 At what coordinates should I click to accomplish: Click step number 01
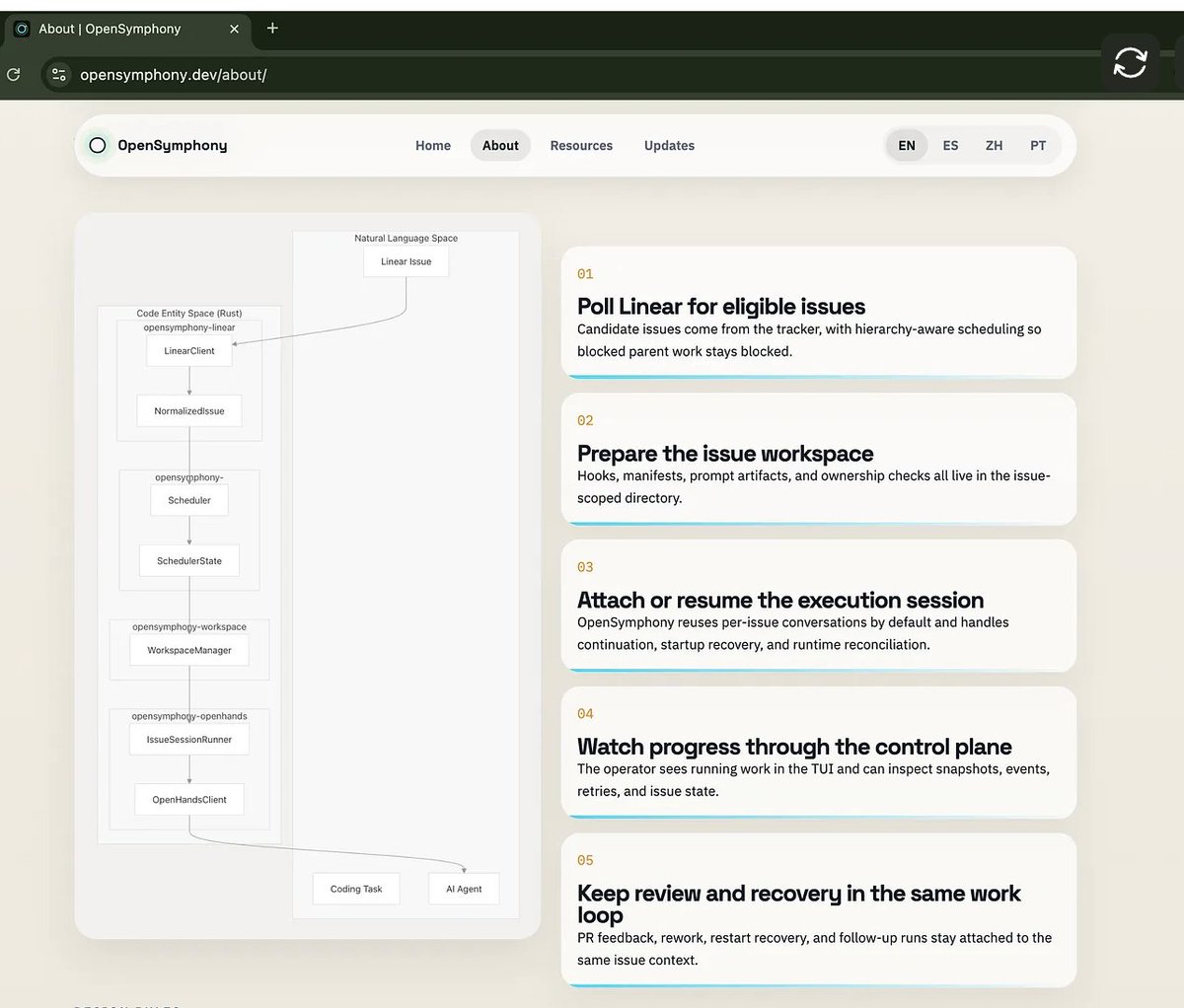[585, 274]
